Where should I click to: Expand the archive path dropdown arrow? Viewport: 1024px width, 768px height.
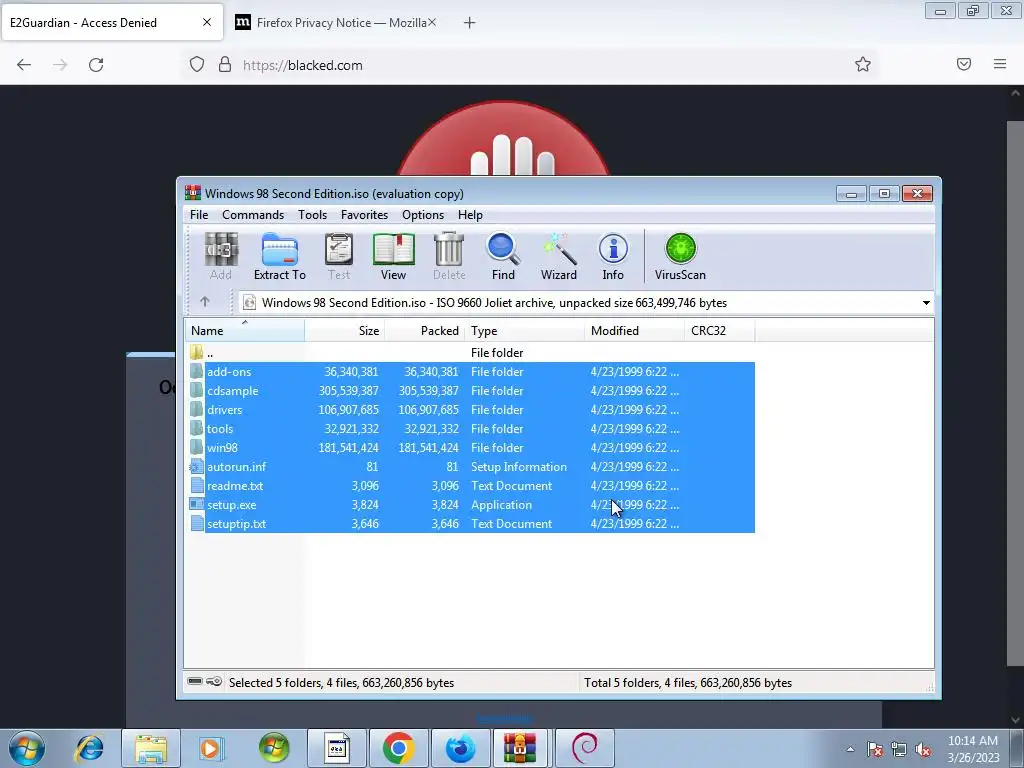pos(926,303)
